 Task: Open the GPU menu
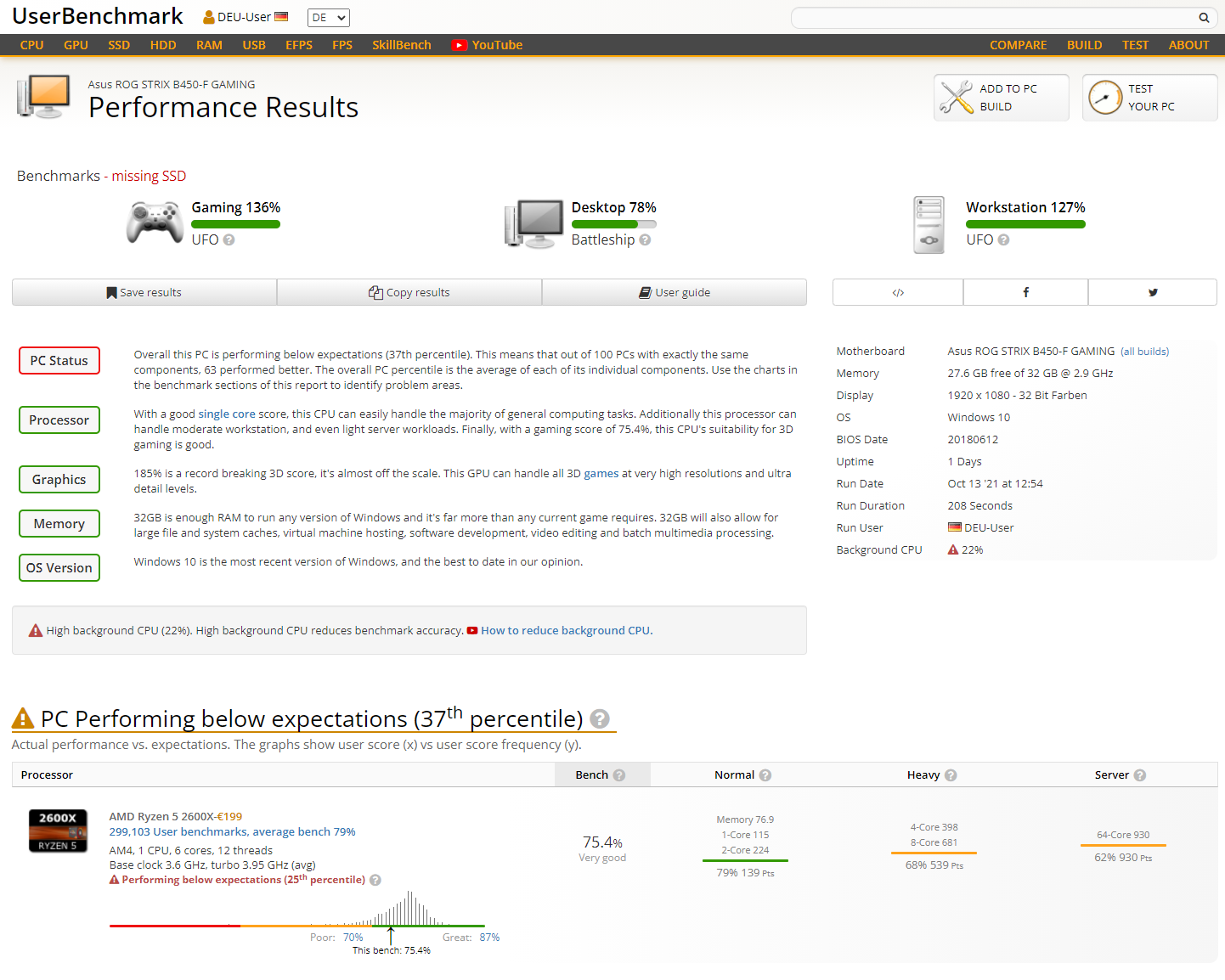pos(76,45)
